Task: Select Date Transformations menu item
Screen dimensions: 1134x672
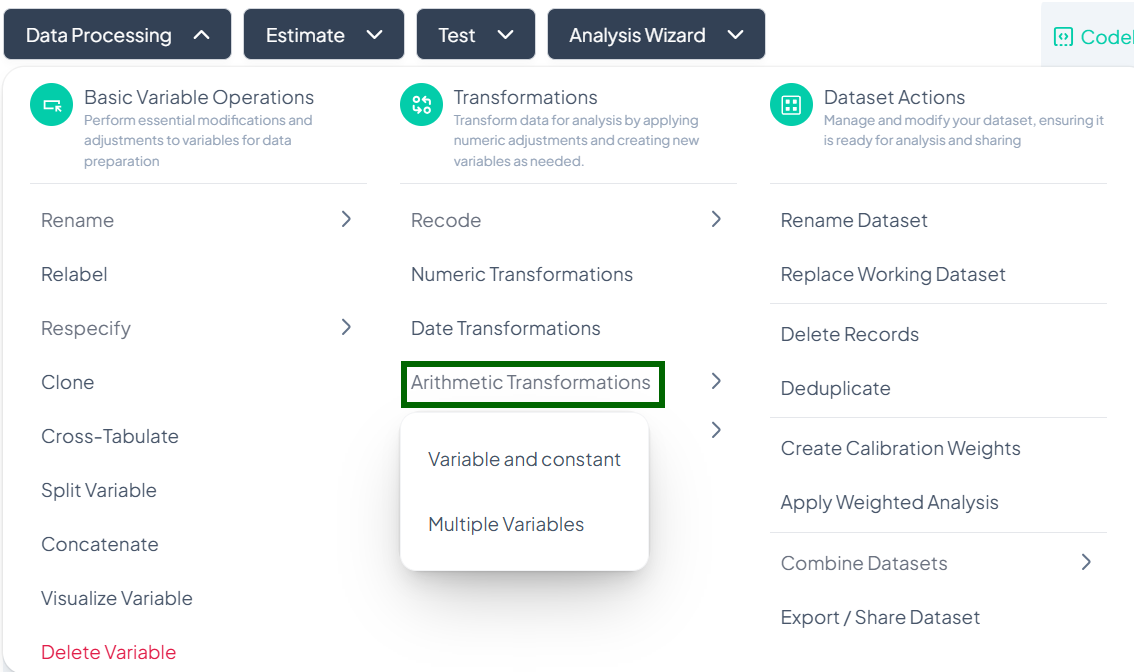Action: tap(506, 328)
